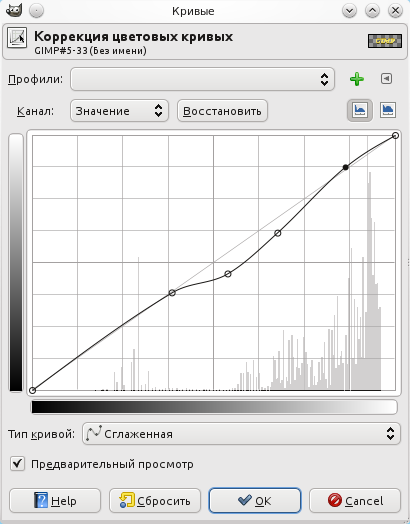
Task: Open the small arrow profiles menu button
Action: pos(386,79)
